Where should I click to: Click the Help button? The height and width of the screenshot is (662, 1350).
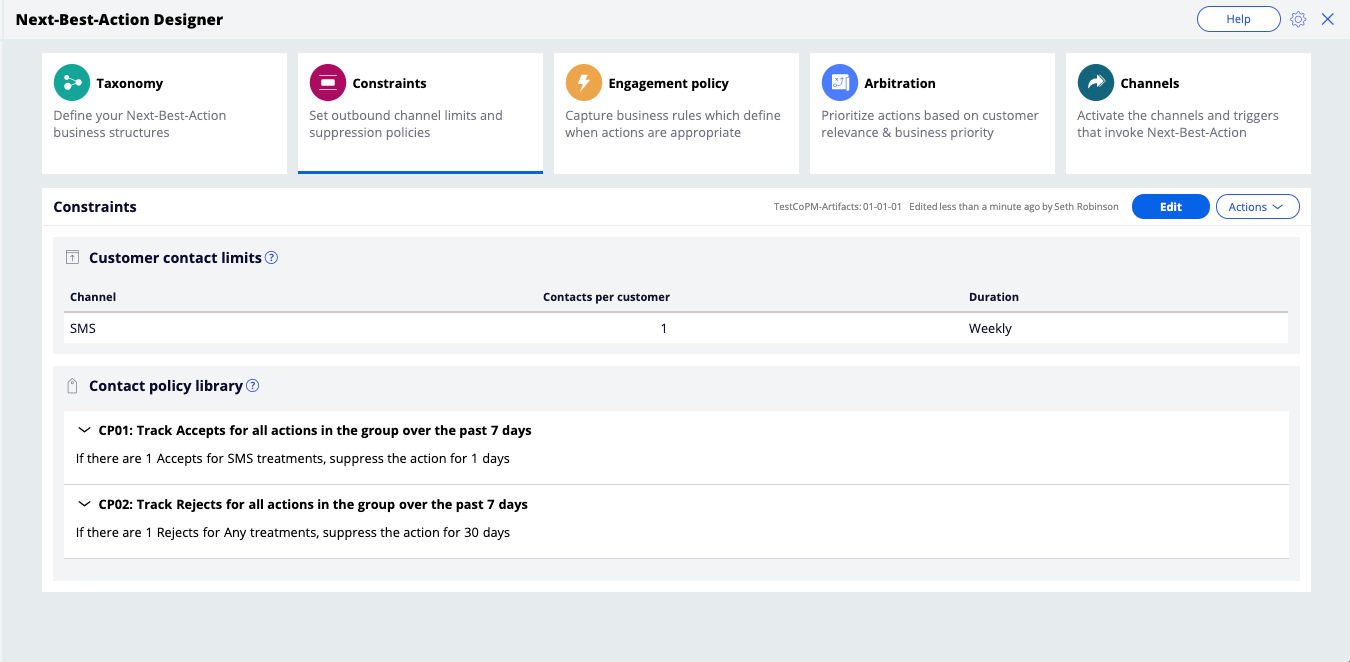pos(1238,19)
